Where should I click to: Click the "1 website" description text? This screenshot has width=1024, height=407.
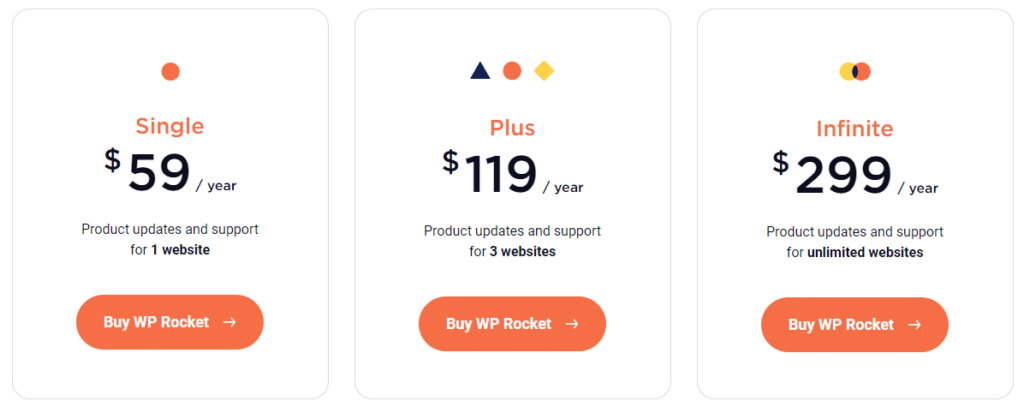[180, 250]
